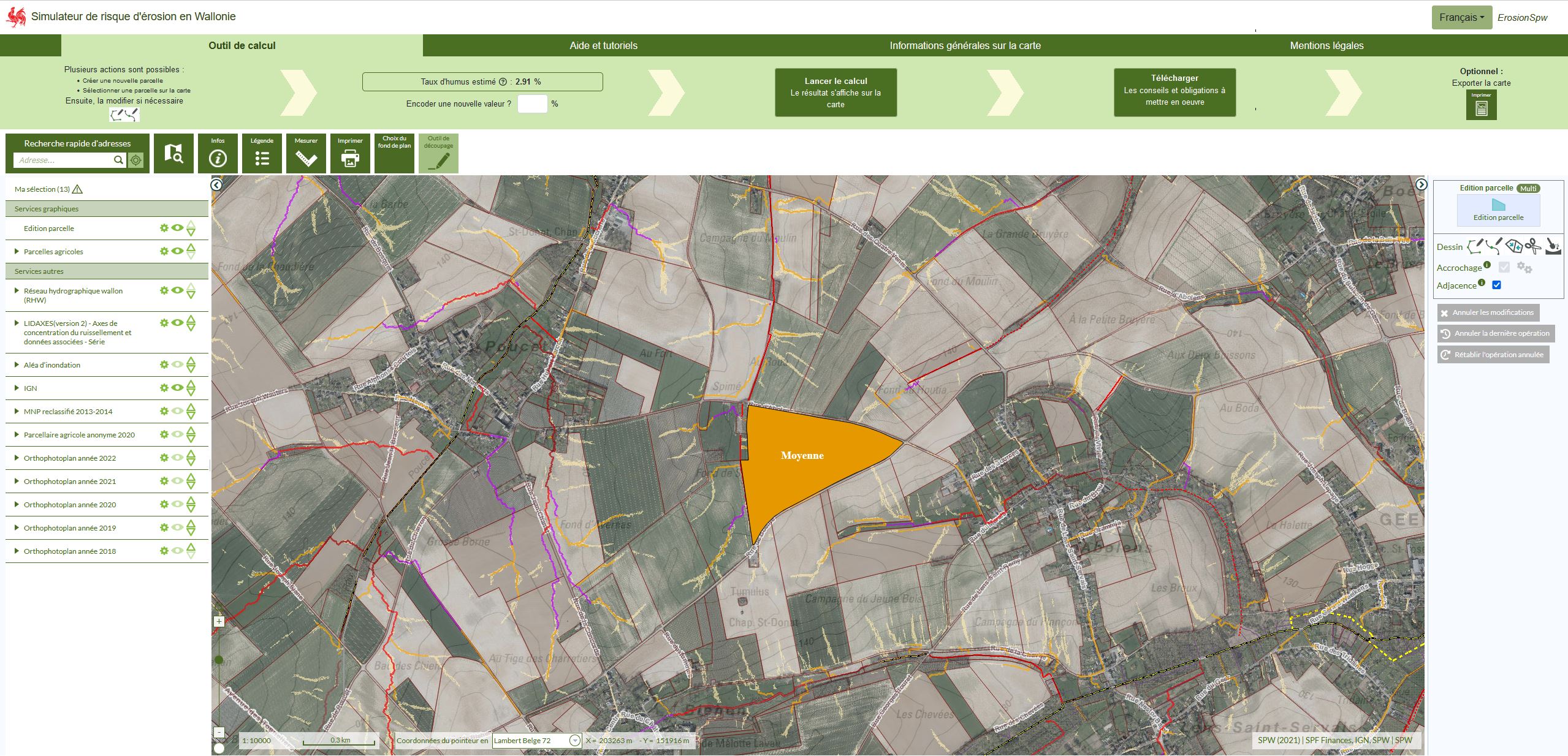The height and width of the screenshot is (756, 1568).
Task: Select the scissors cut tool in Dessin
Action: (x=1533, y=246)
